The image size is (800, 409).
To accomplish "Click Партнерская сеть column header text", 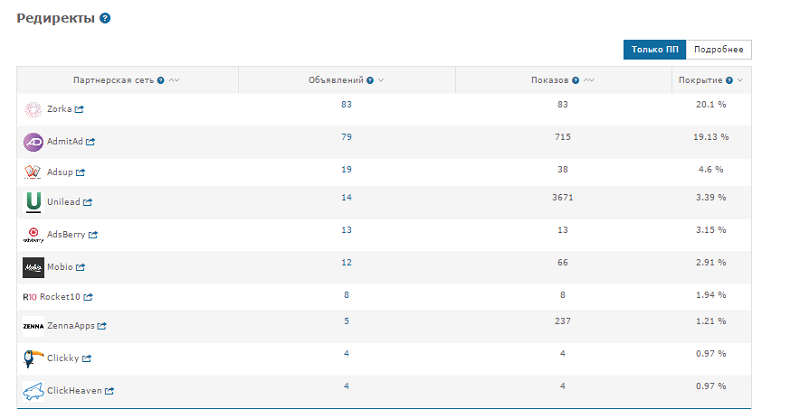I will tap(113, 80).
